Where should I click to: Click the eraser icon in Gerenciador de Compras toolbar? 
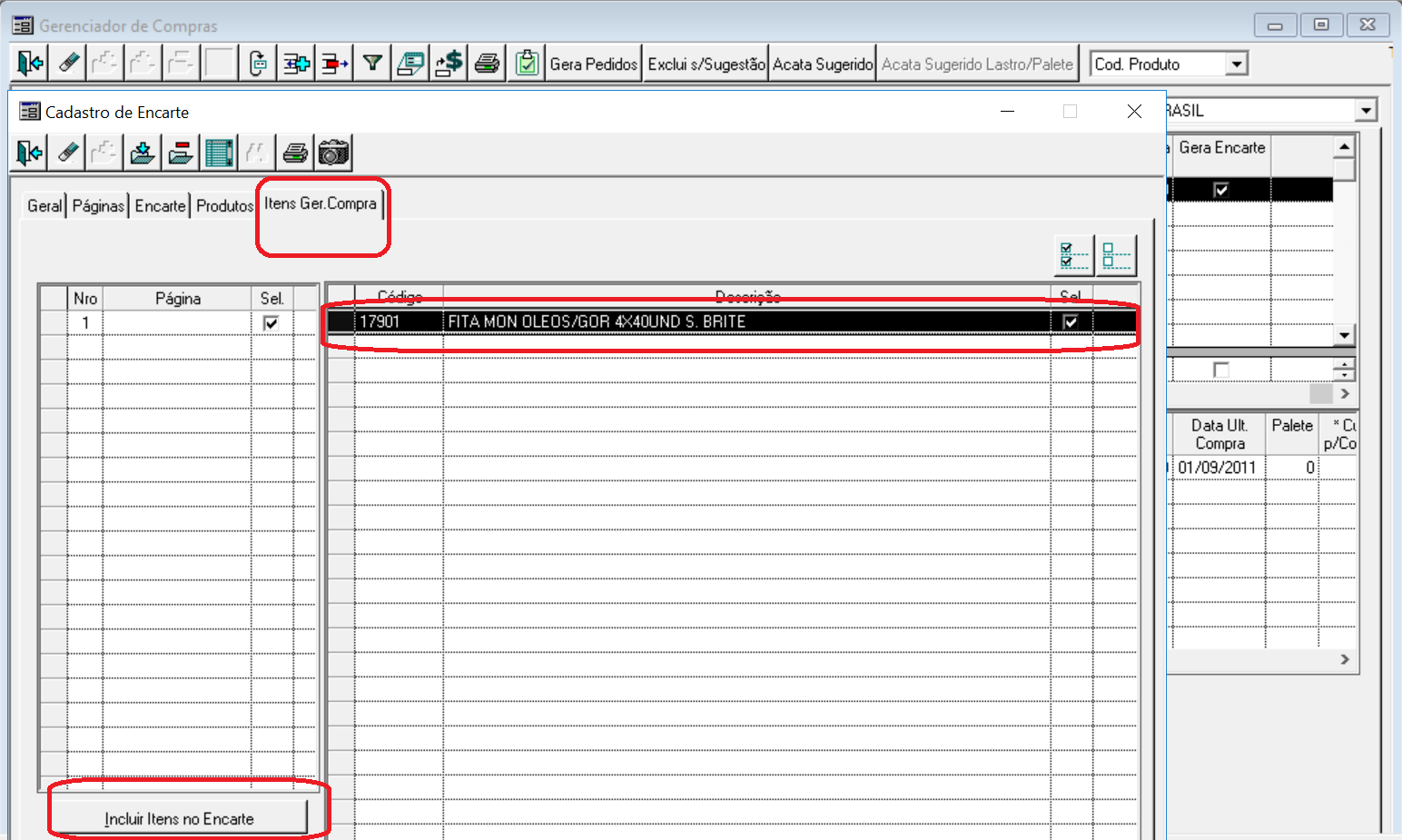68,64
